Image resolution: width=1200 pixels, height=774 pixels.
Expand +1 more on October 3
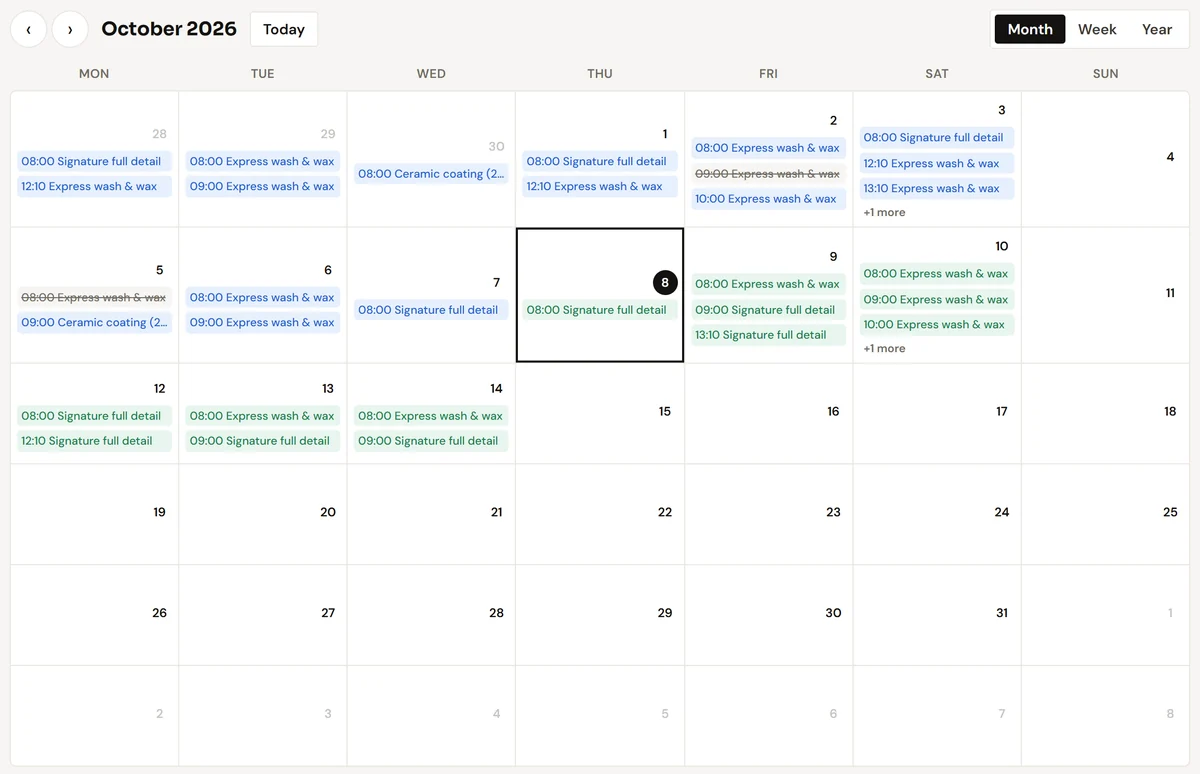(884, 212)
